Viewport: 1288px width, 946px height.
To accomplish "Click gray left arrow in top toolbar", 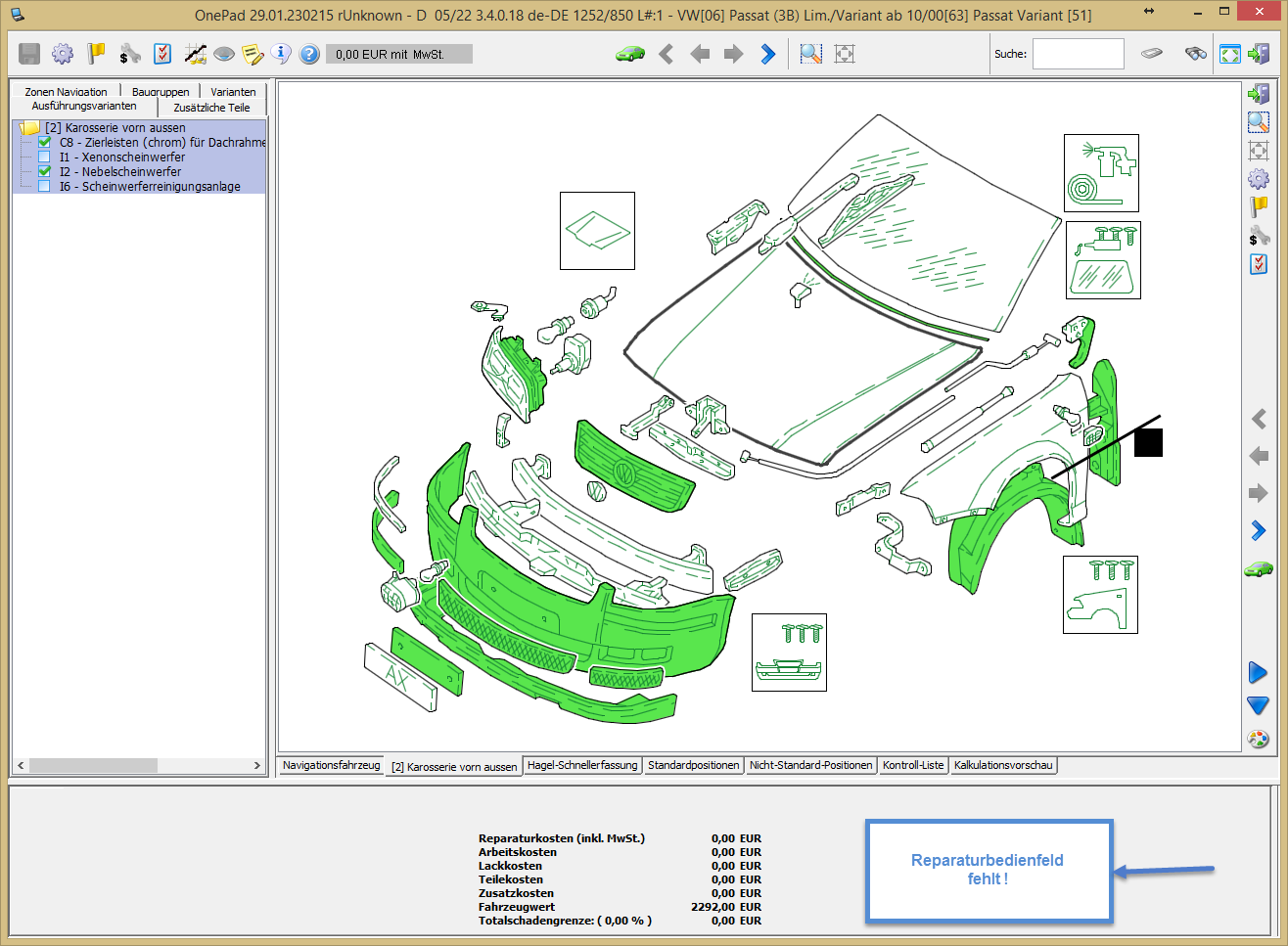I will click(700, 54).
